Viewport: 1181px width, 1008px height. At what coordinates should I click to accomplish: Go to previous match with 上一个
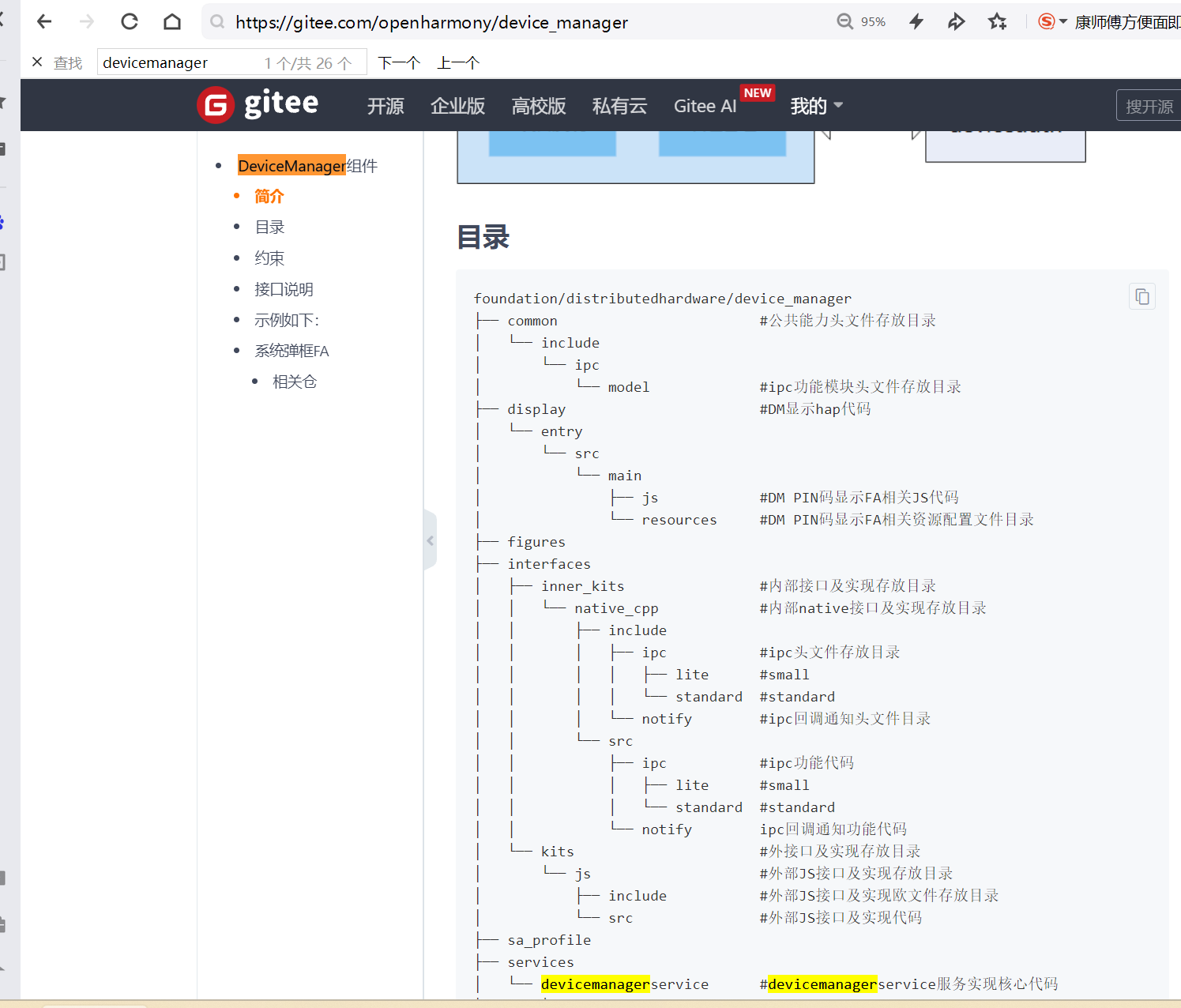458,63
